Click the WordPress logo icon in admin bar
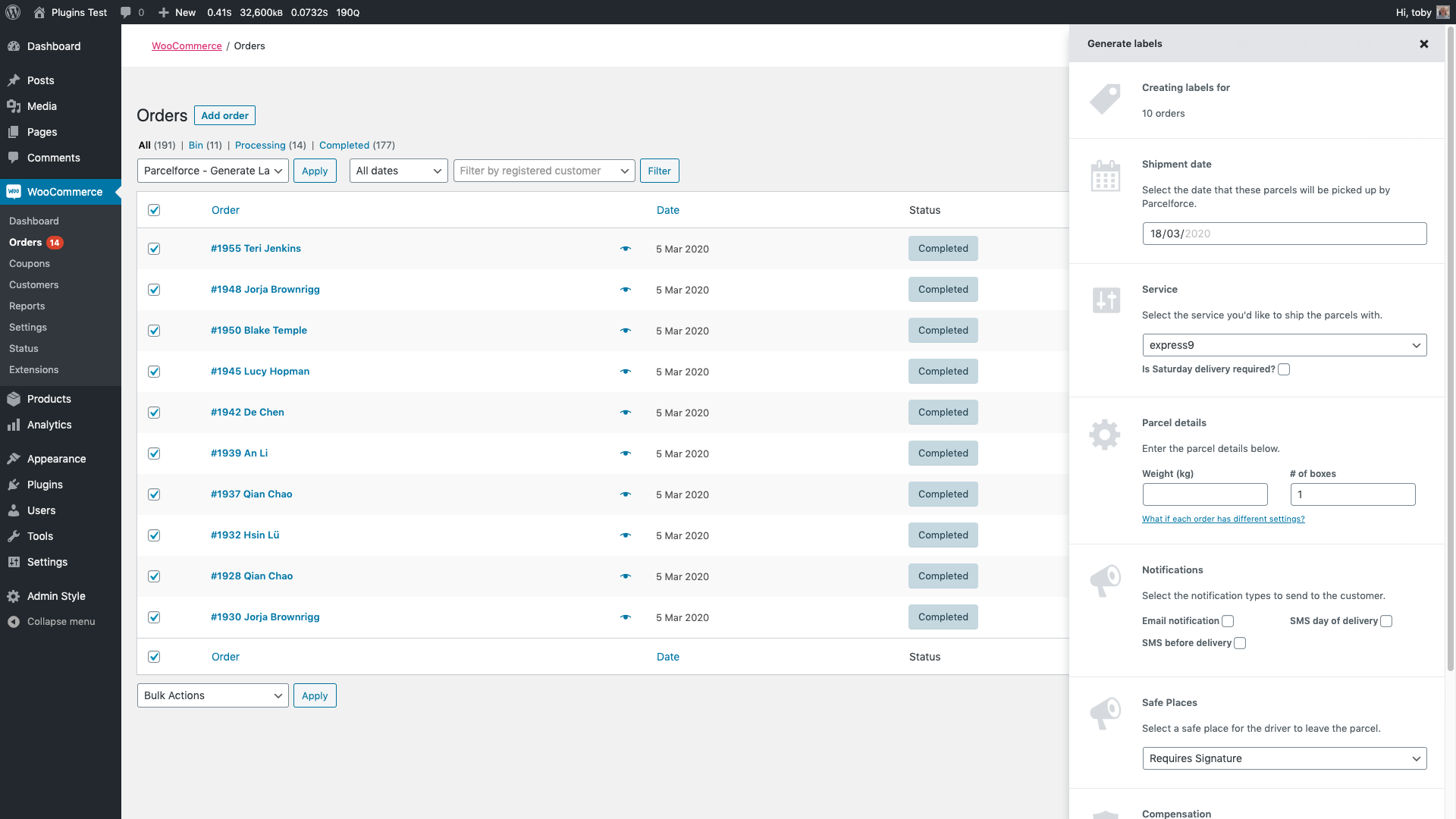Image resolution: width=1456 pixels, height=819 pixels. (x=13, y=12)
